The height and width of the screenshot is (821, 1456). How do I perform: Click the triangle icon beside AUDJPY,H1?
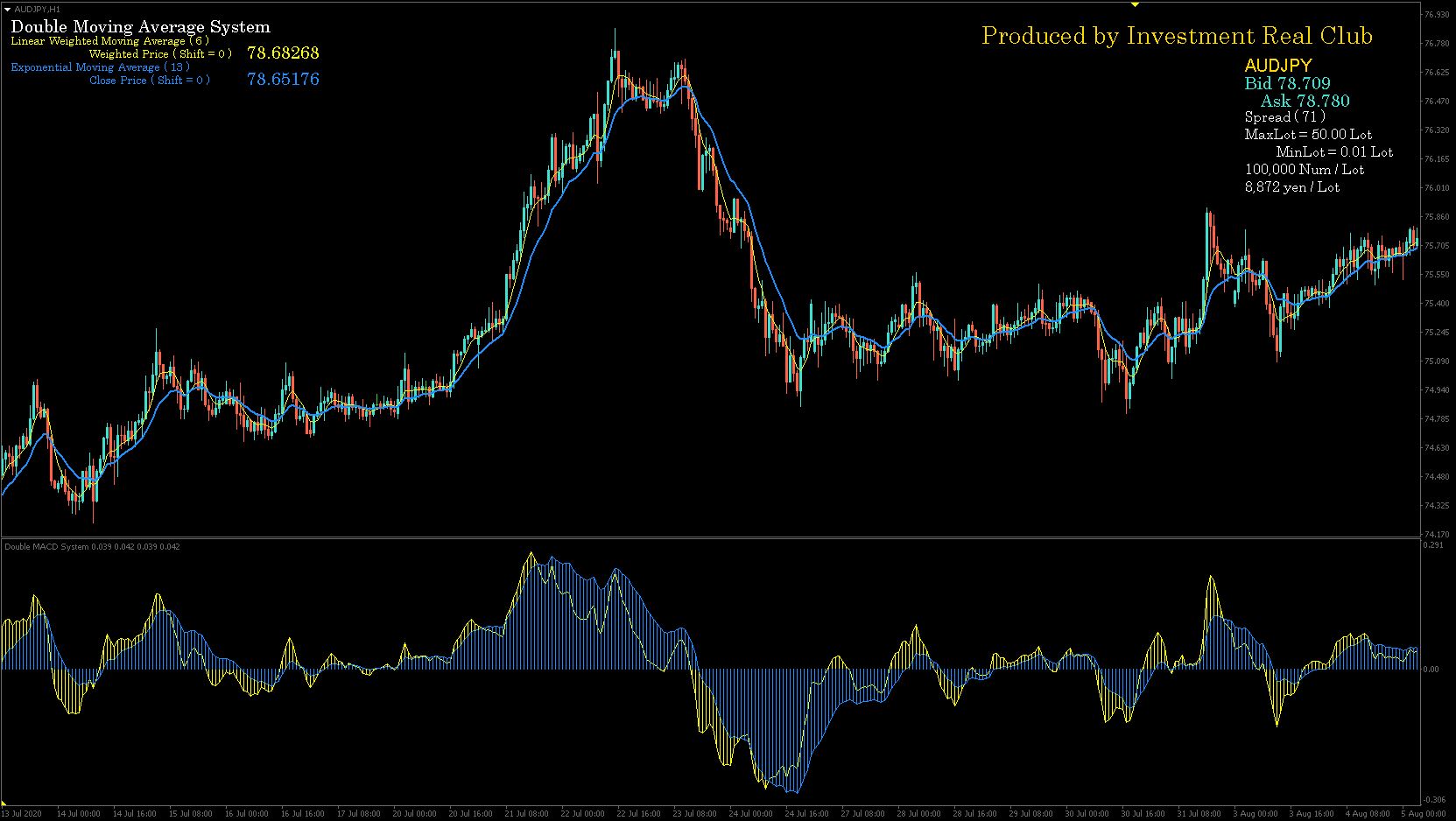(x=8, y=9)
